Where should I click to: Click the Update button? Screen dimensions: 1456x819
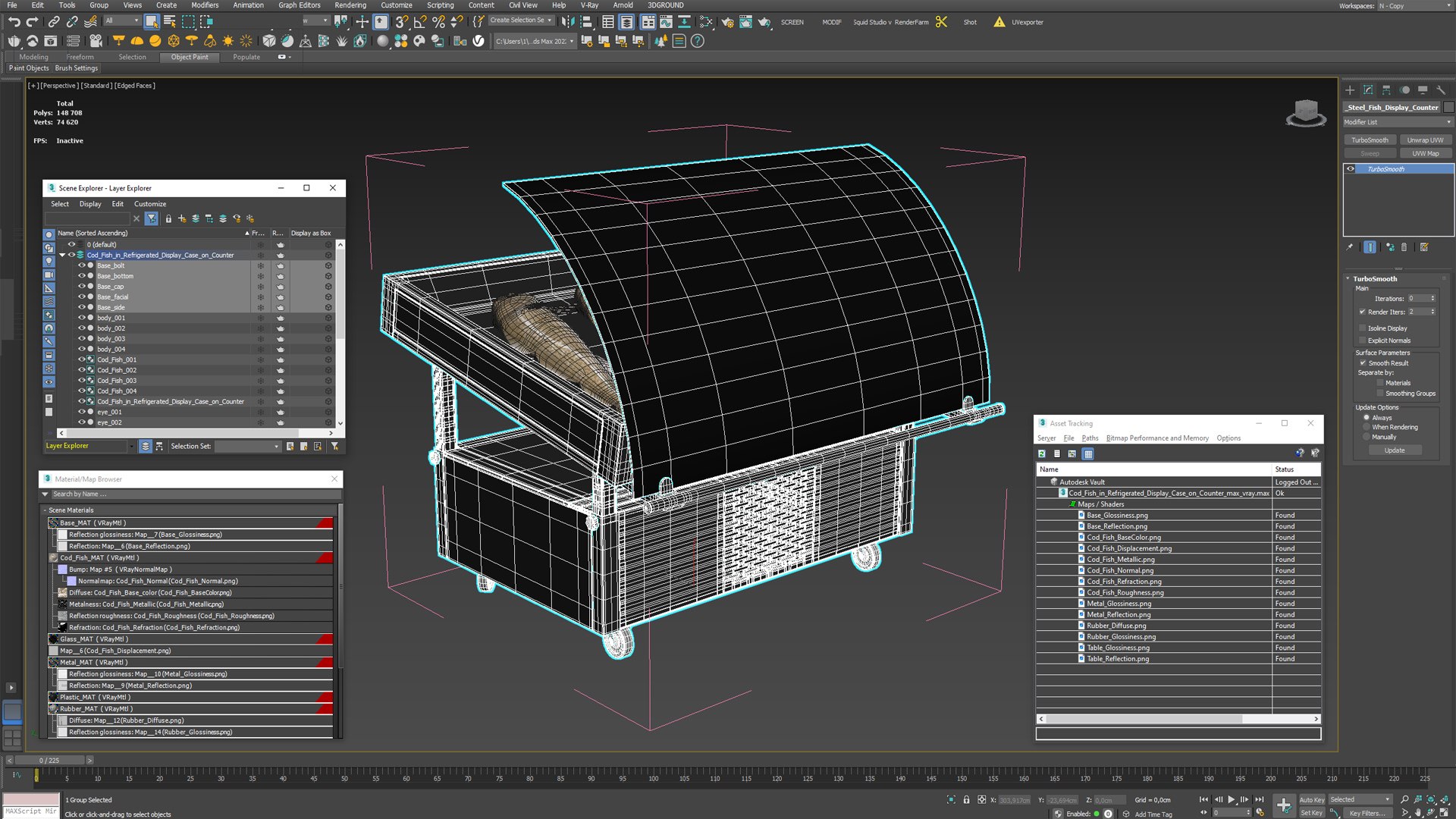point(1395,450)
